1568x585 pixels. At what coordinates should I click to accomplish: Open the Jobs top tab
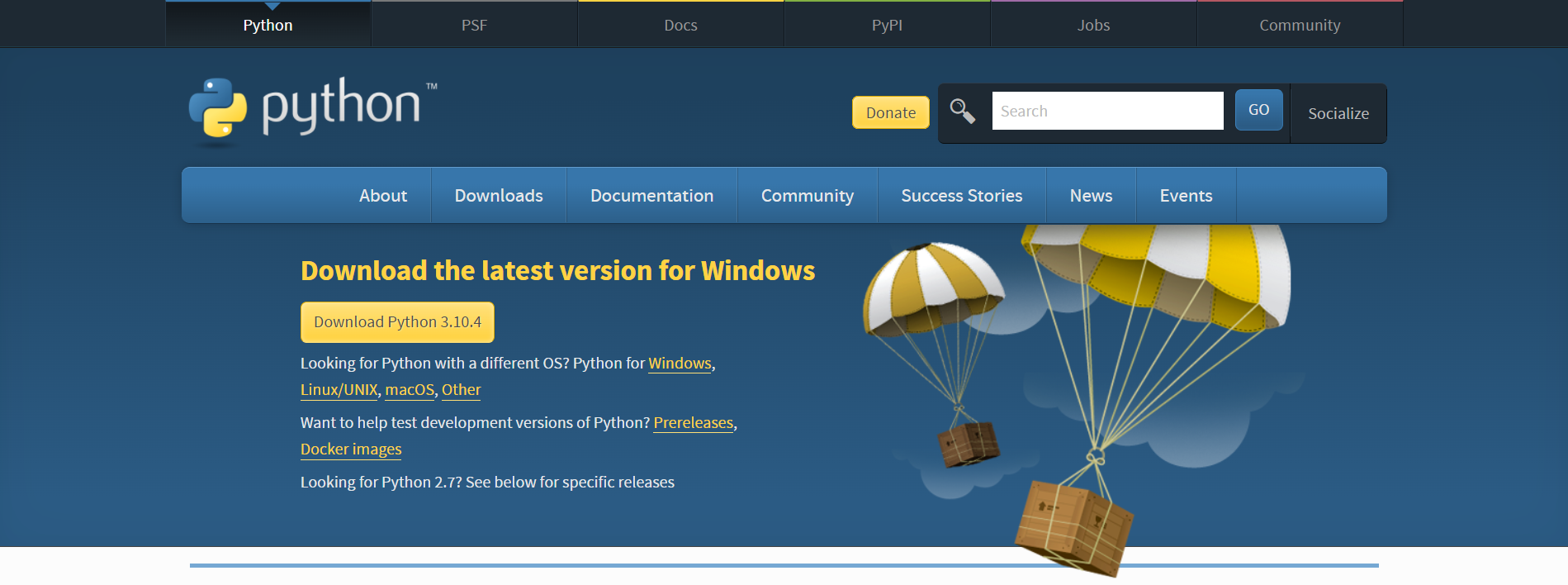point(1094,25)
